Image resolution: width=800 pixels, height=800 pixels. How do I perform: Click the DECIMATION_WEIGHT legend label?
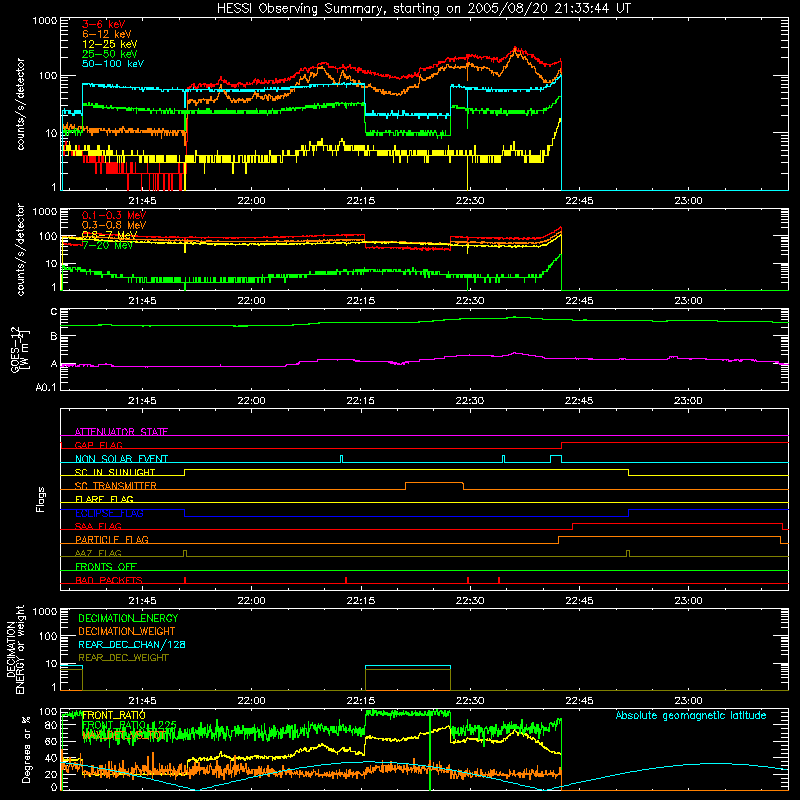pos(127,631)
